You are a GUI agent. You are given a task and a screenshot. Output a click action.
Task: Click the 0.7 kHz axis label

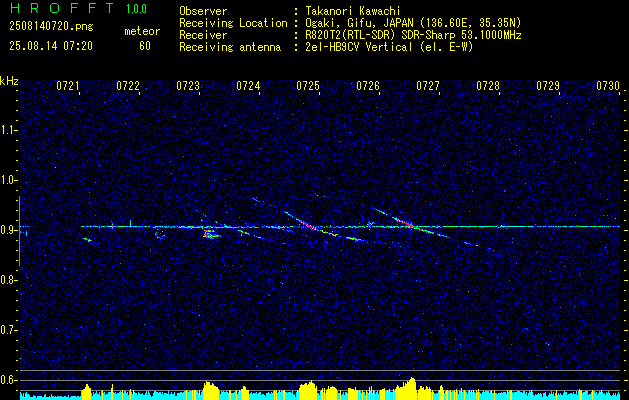click(9, 330)
